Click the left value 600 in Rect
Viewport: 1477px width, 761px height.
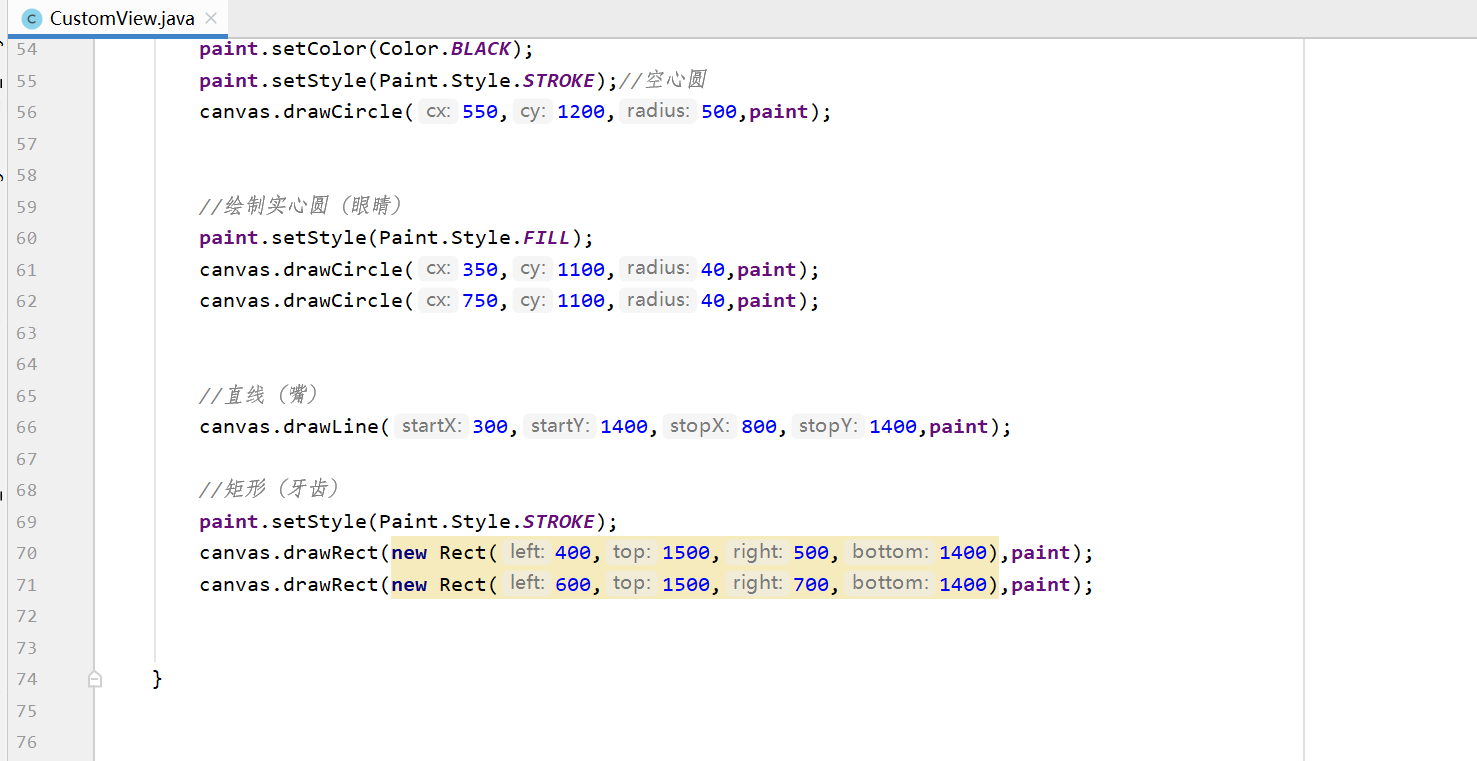[x=573, y=585]
